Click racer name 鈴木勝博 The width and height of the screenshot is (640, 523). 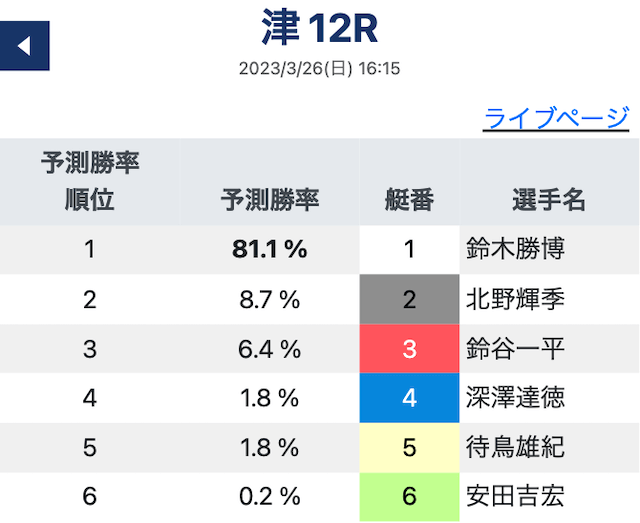(x=515, y=249)
